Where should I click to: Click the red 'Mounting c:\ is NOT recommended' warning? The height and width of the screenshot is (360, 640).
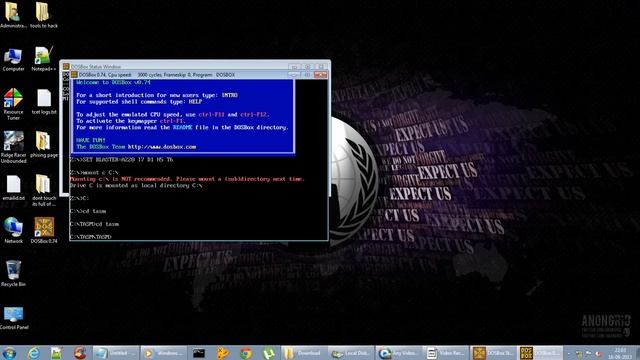click(x=187, y=179)
